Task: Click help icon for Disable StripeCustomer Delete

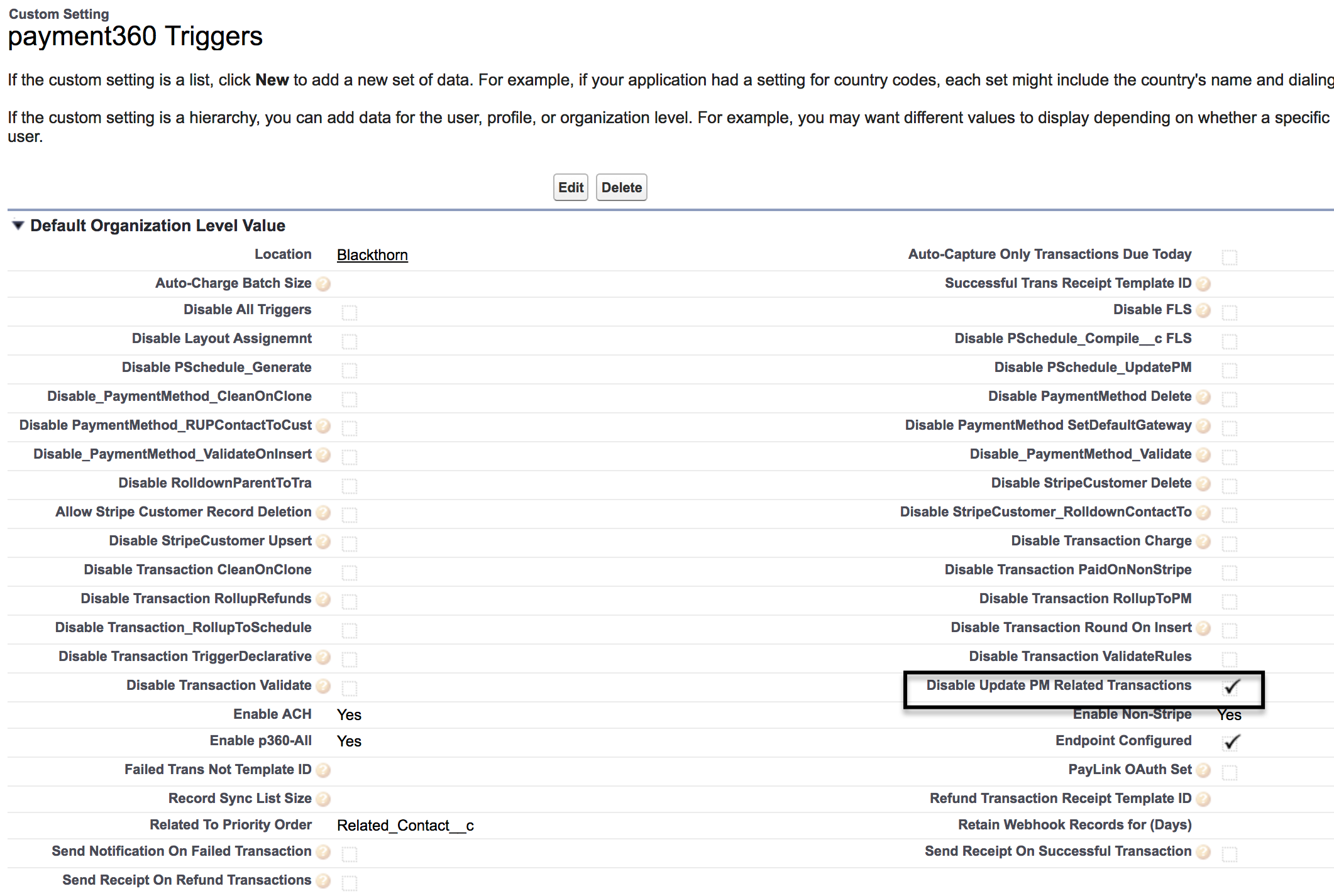Action: [1203, 484]
